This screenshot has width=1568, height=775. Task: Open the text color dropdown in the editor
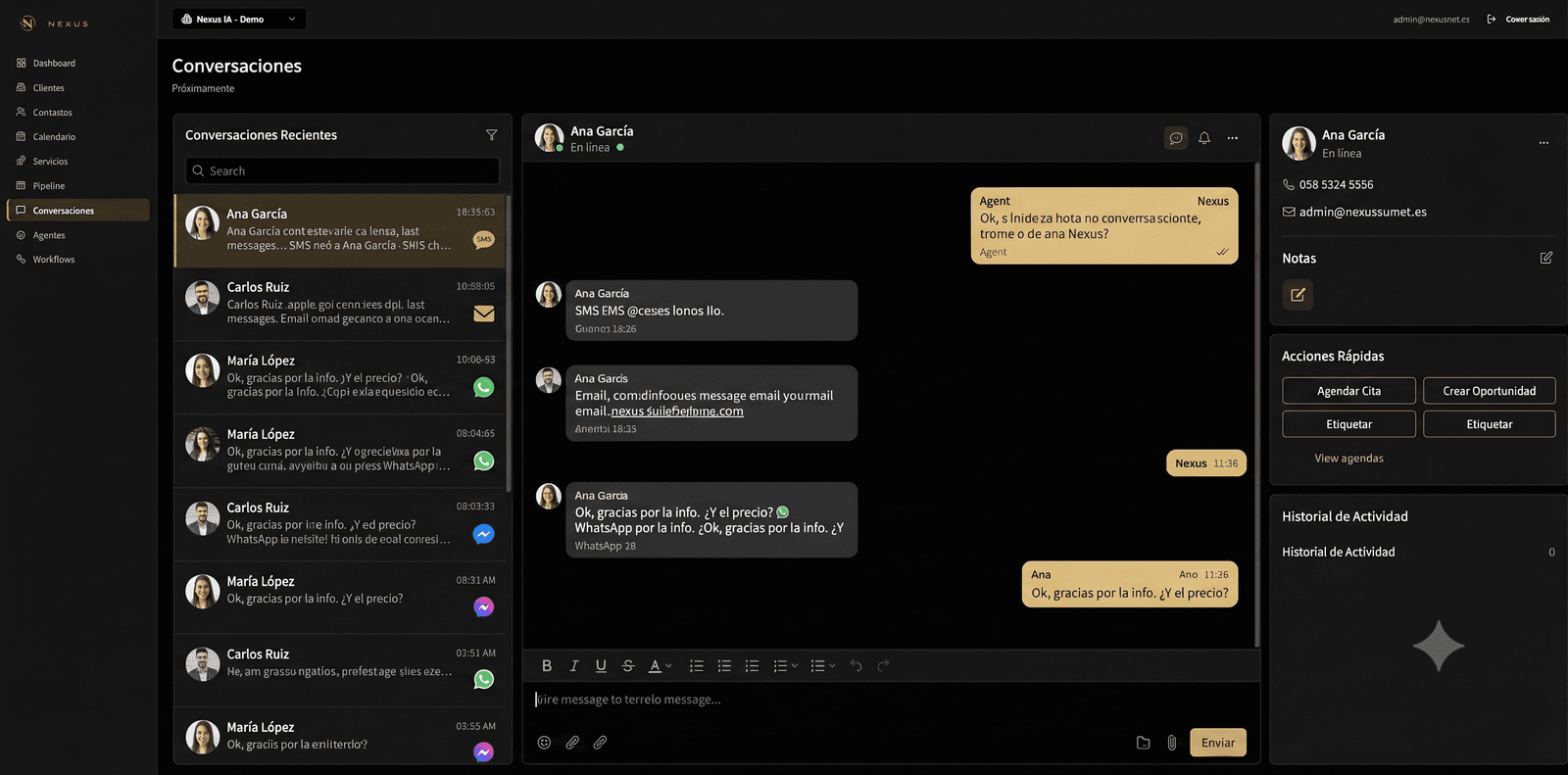tap(661, 665)
